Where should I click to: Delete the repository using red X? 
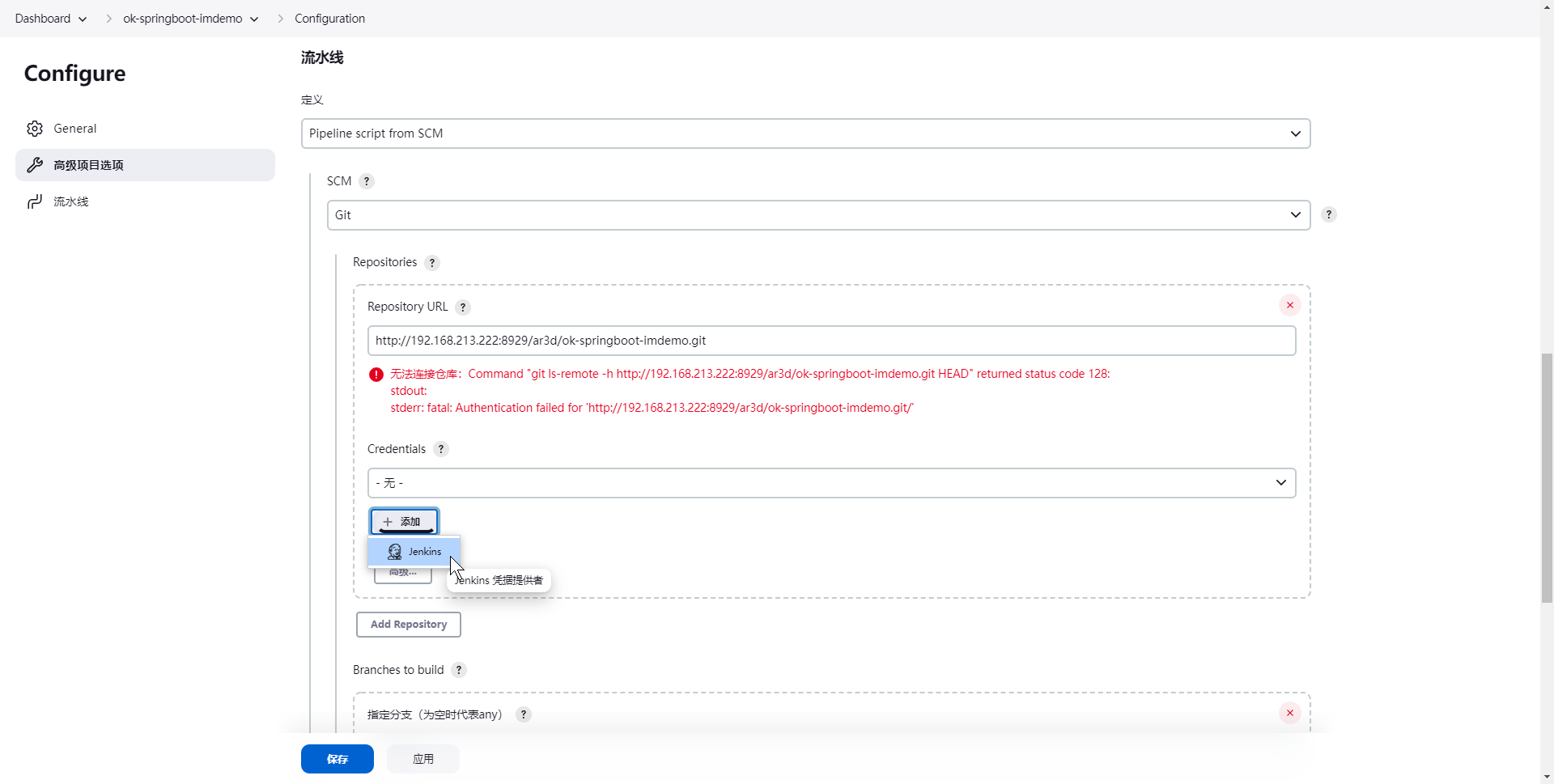pyautogui.click(x=1289, y=305)
